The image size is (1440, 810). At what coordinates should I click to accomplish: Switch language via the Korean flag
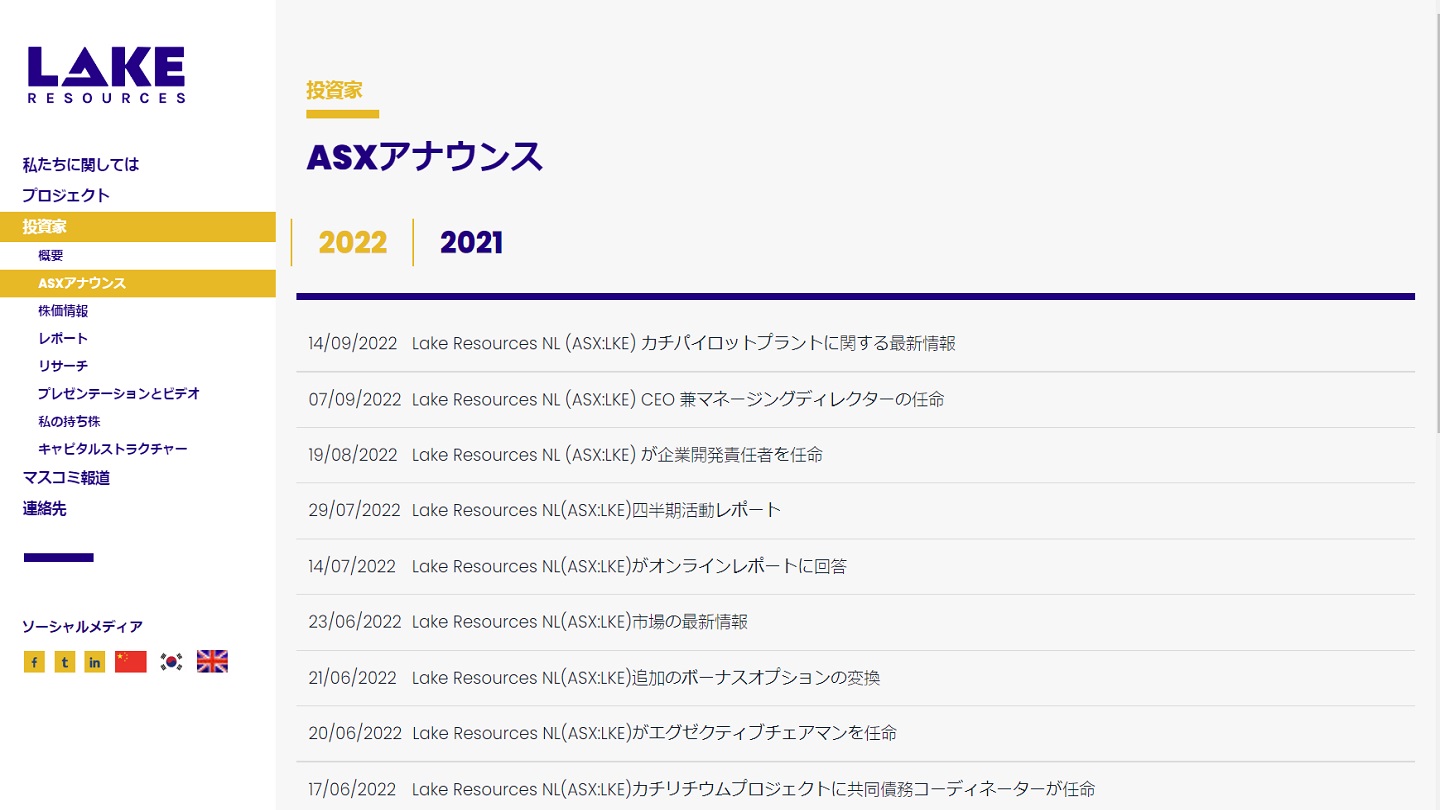(x=172, y=662)
